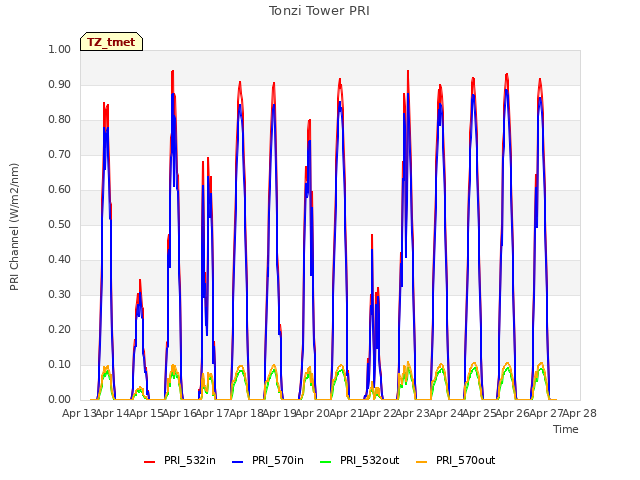
Task: Click the chart title Tonzi Tower PRI
Action: [x=319, y=11]
